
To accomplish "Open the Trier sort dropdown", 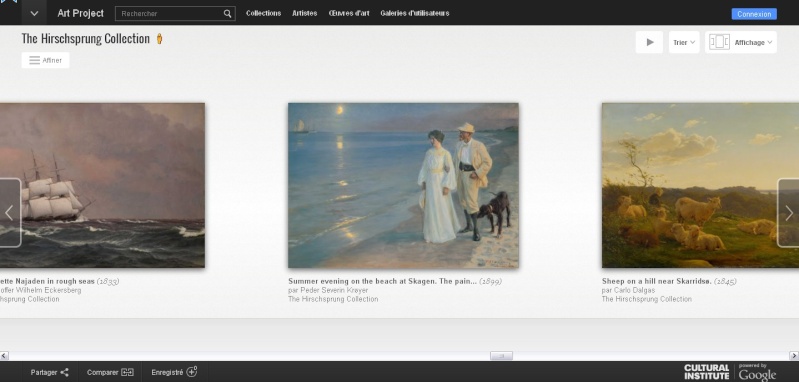I will coord(684,42).
